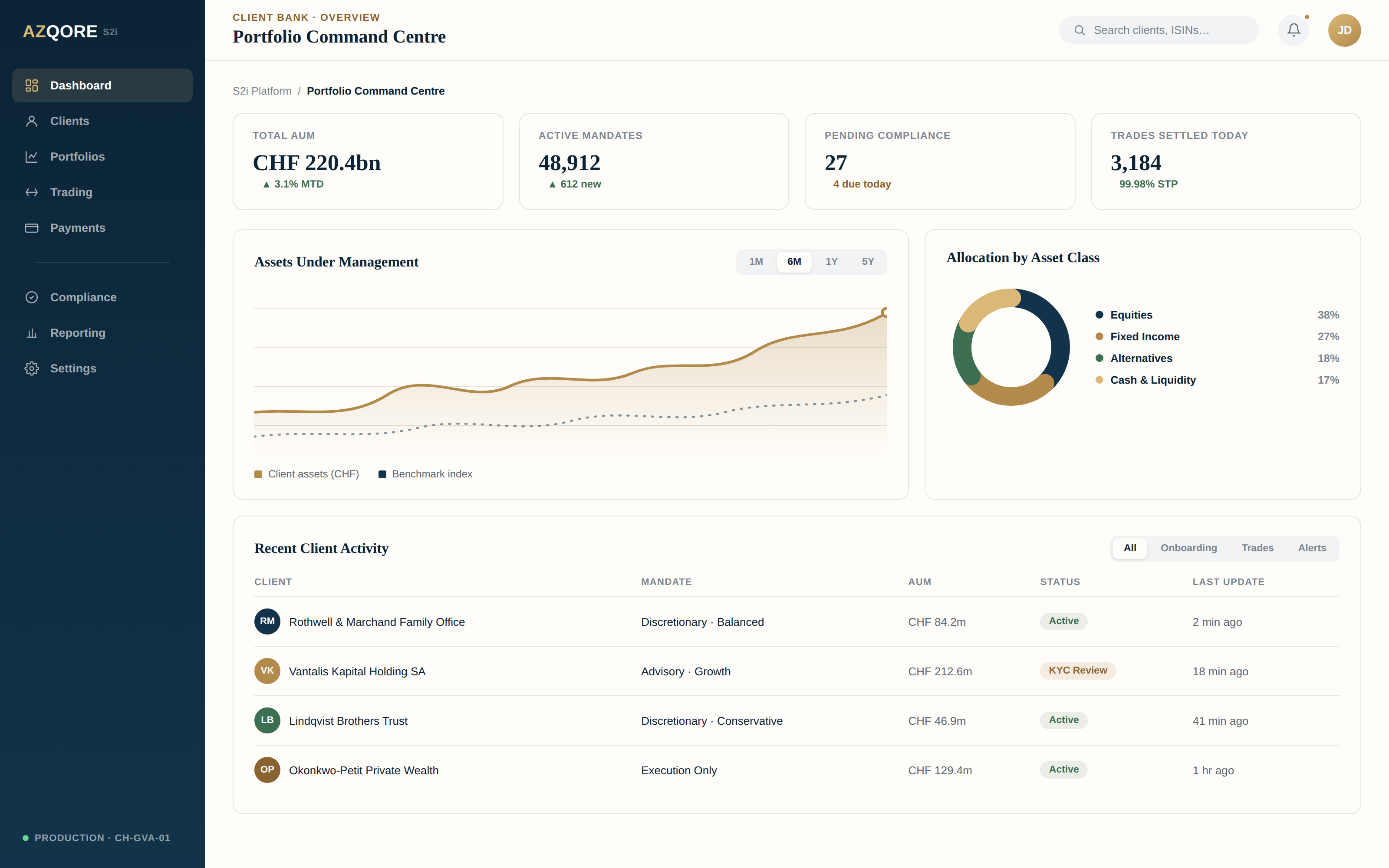Image resolution: width=1389 pixels, height=868 pixels.
Task: Switch chart range to 1M
Action: pyautogui.click(x=756, y=262)
